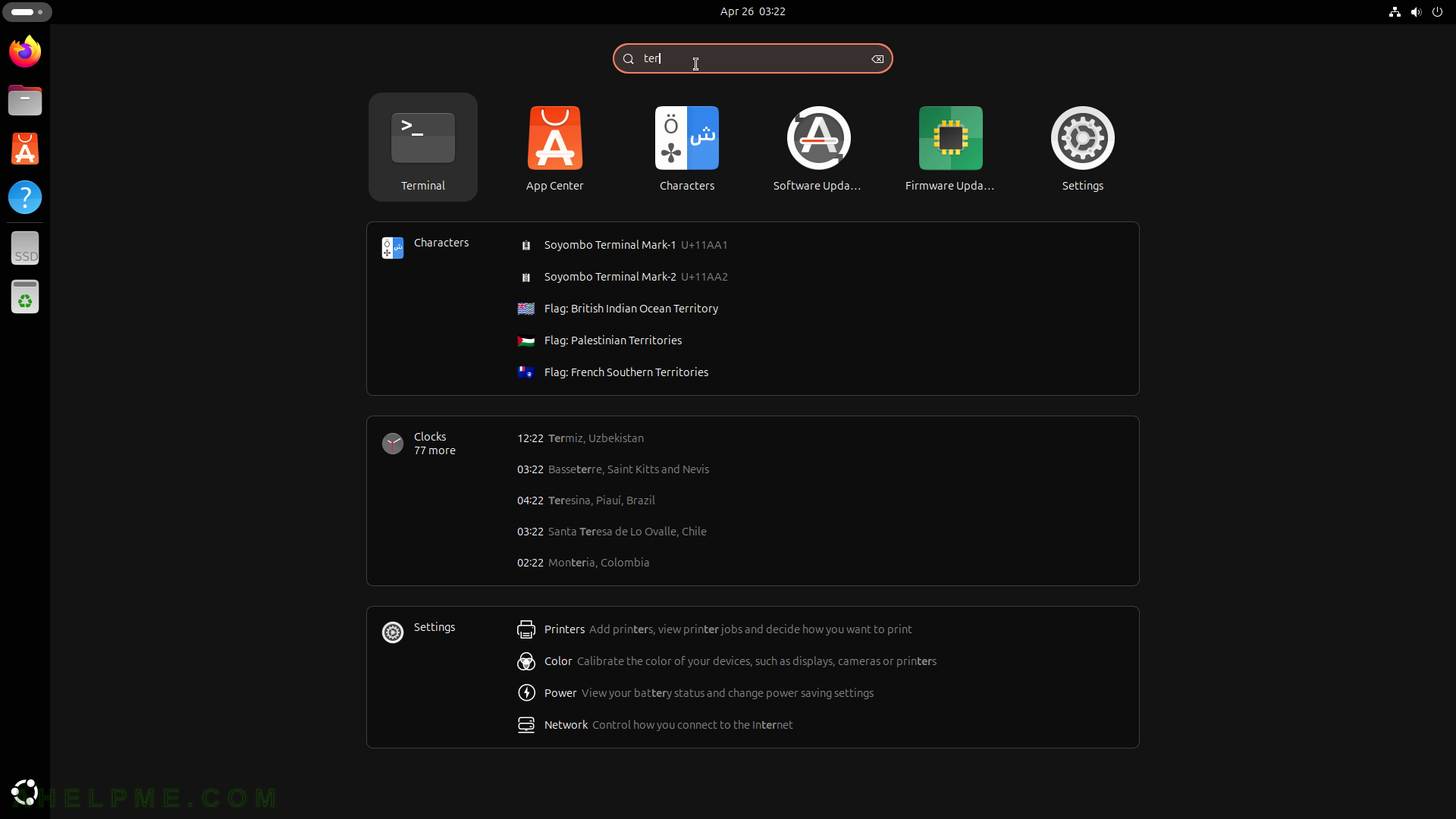
Task: Open App Center from the dock
Action: pos(25,149)
